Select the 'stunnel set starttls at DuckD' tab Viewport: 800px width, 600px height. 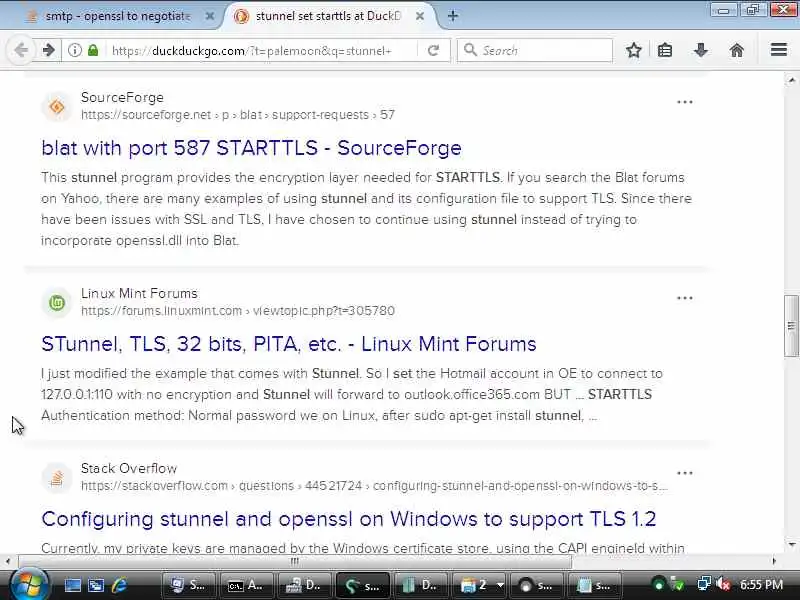329,16
